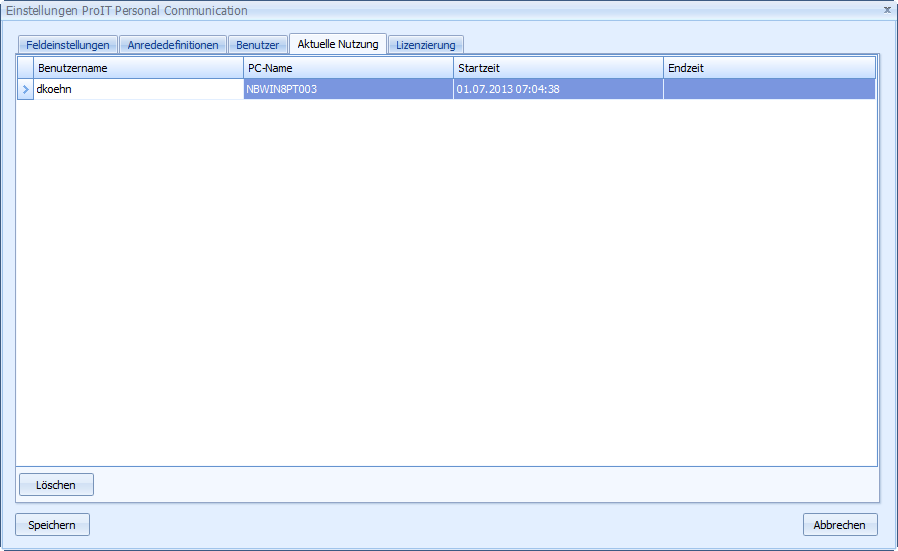Open the Anrededefinitionen tab
The width and height of the screenshot is (898, 551).
[x=173, y=45]
